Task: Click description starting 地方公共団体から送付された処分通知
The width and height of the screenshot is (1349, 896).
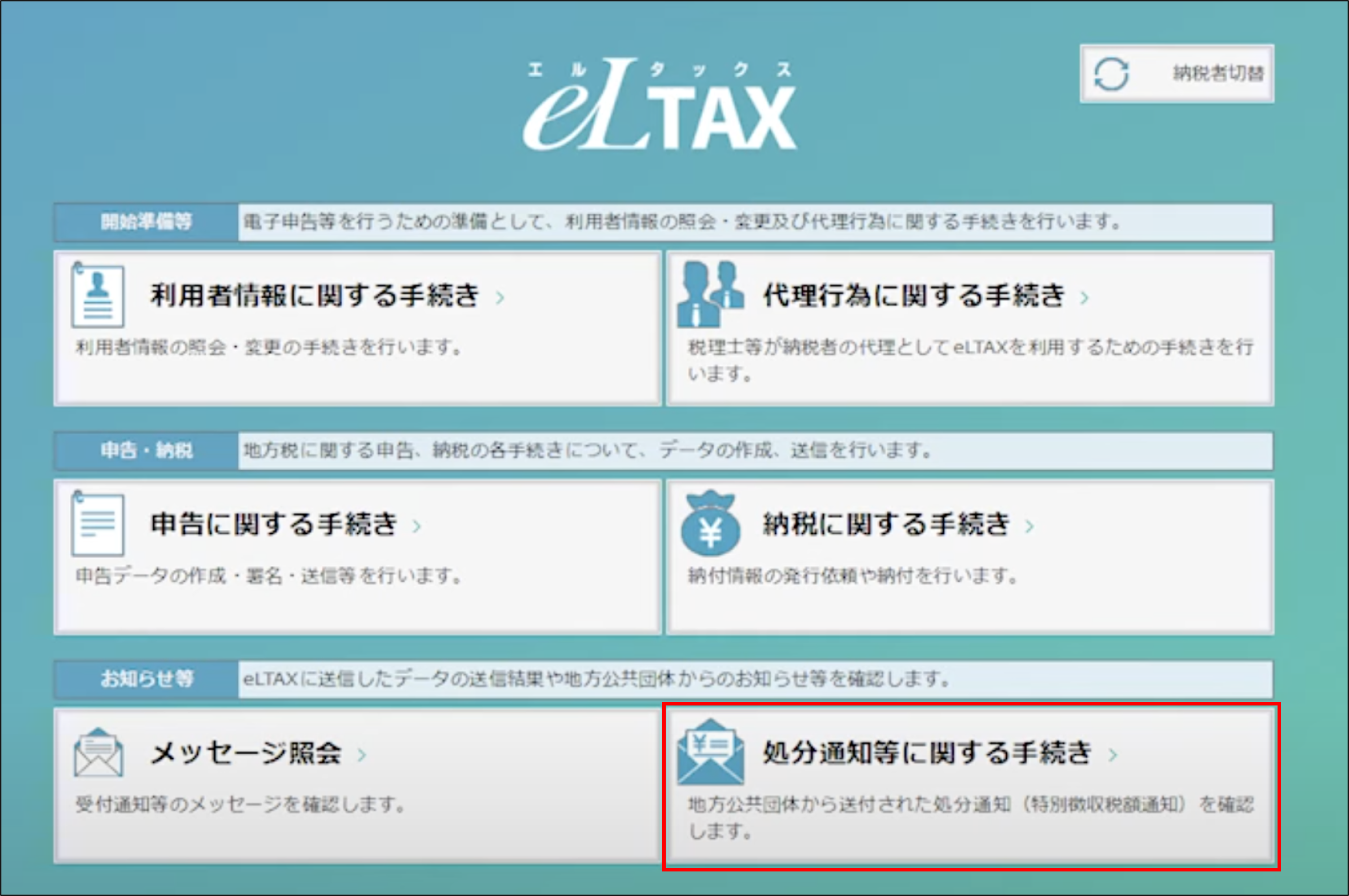Action: coord(971,818)
